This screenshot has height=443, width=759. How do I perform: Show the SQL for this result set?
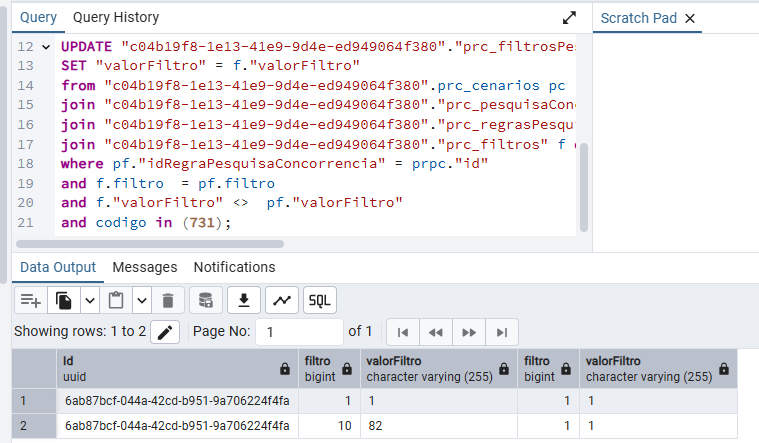[x=320, y=300]
